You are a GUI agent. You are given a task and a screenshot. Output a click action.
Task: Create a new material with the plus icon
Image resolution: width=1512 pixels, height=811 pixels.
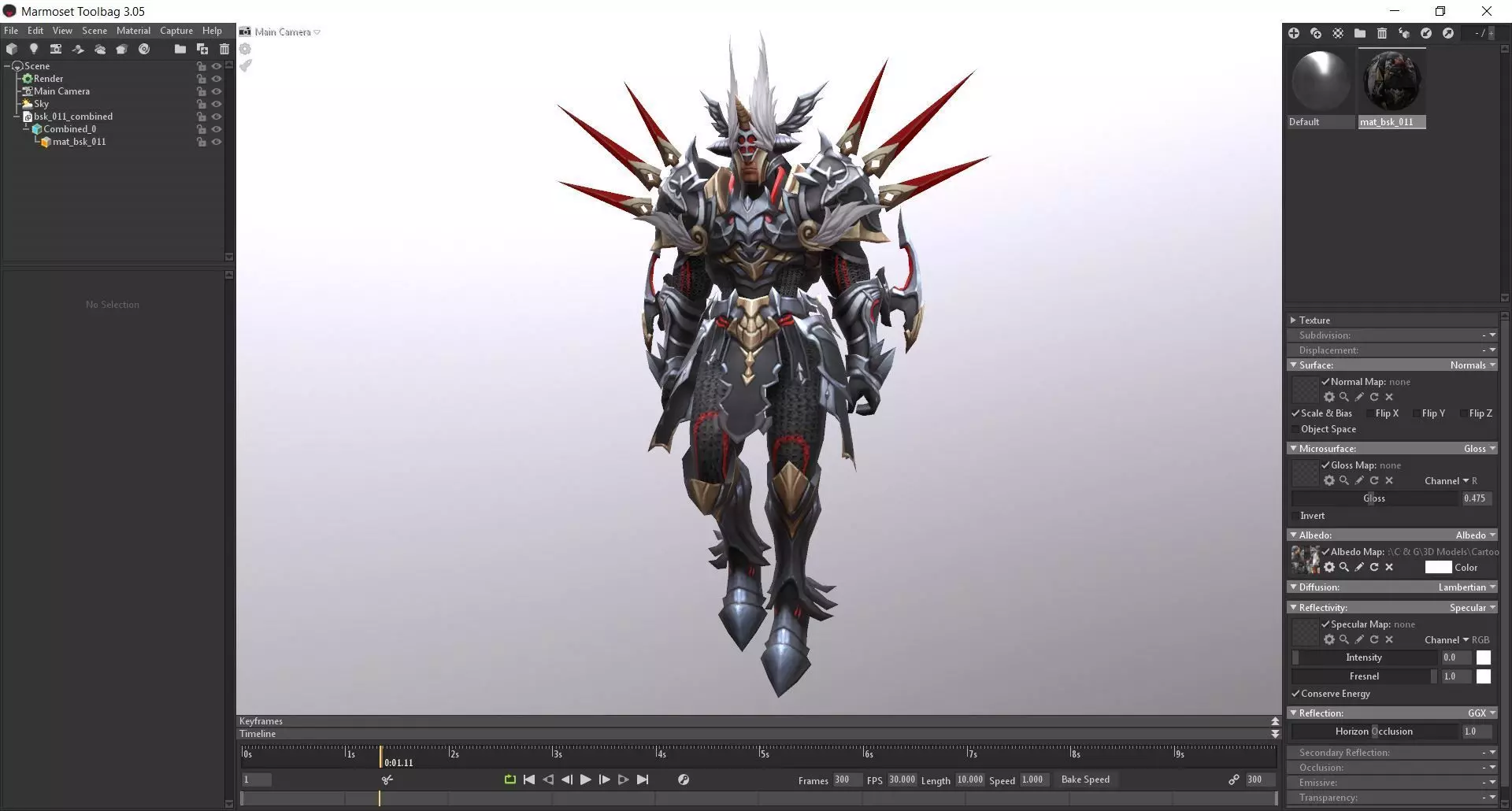(x=1294, y=33)
